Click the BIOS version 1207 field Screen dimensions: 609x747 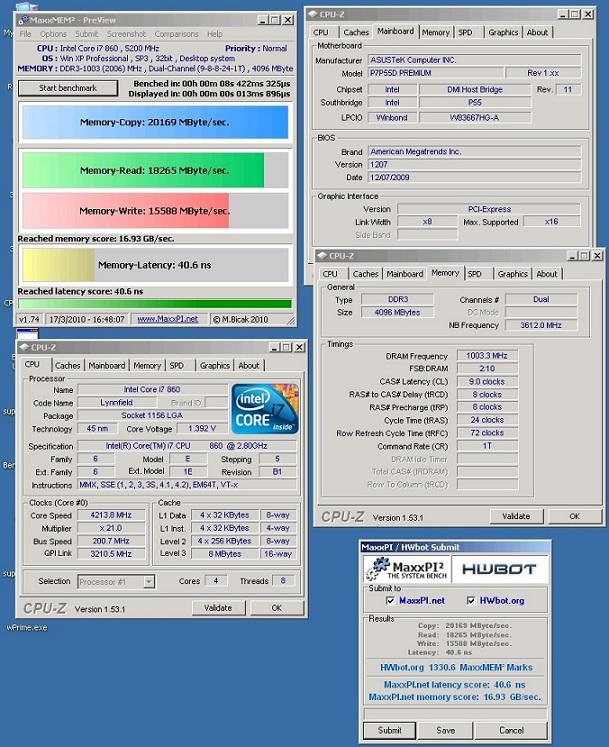click(x=474, y=164)
